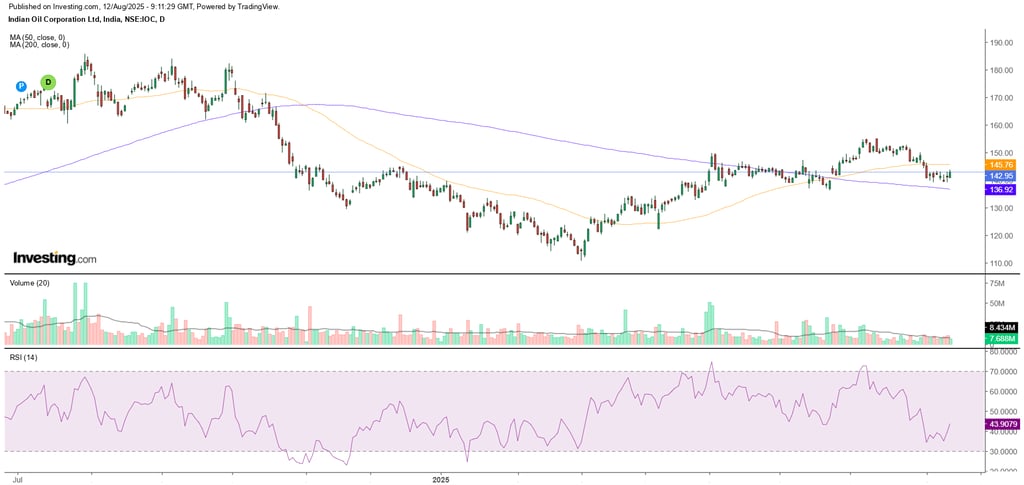Click the blue 142.95 last price tag
1024x485 pixels.
[1000, 176]
